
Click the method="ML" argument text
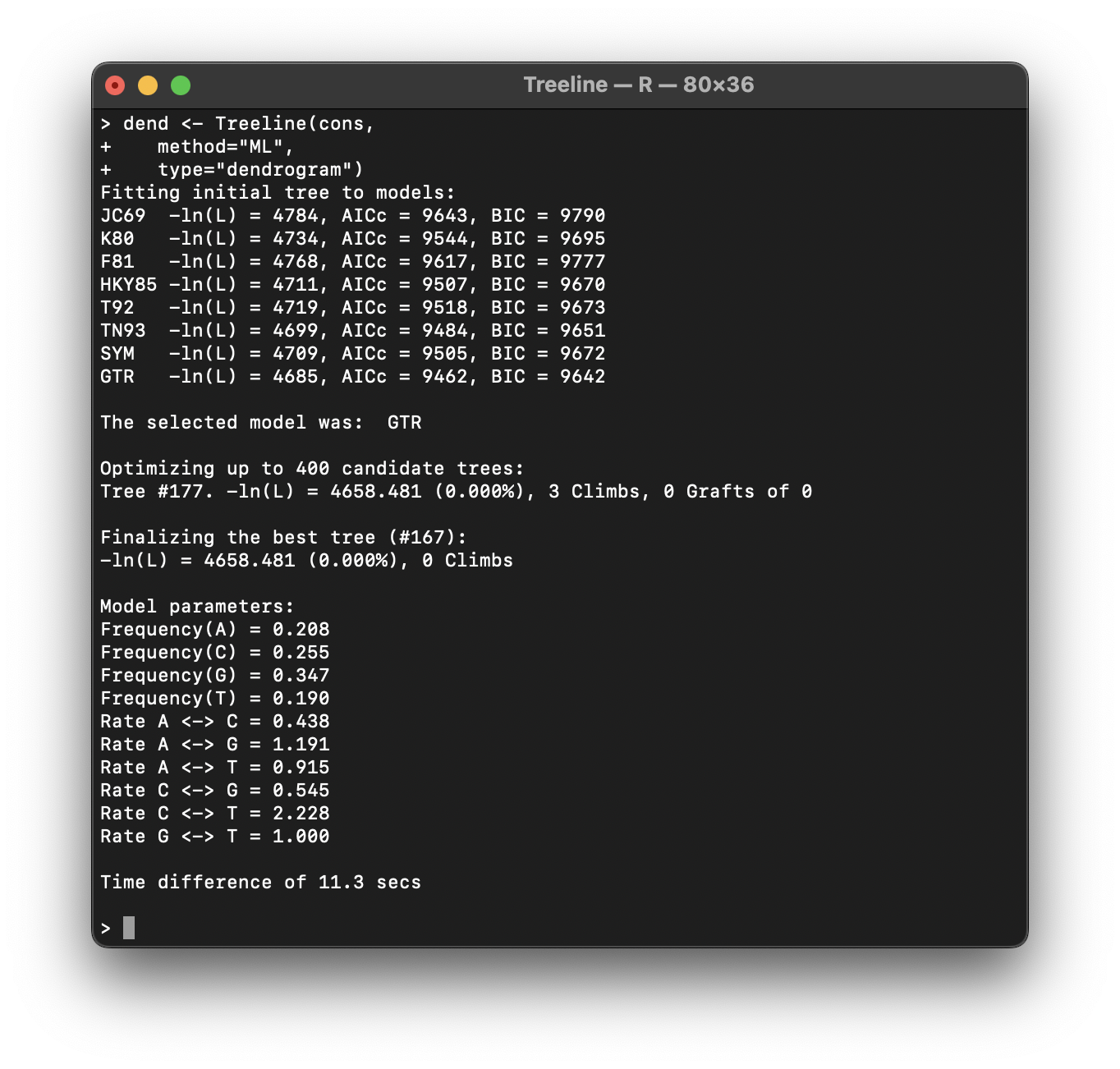[x=225, y=147]
